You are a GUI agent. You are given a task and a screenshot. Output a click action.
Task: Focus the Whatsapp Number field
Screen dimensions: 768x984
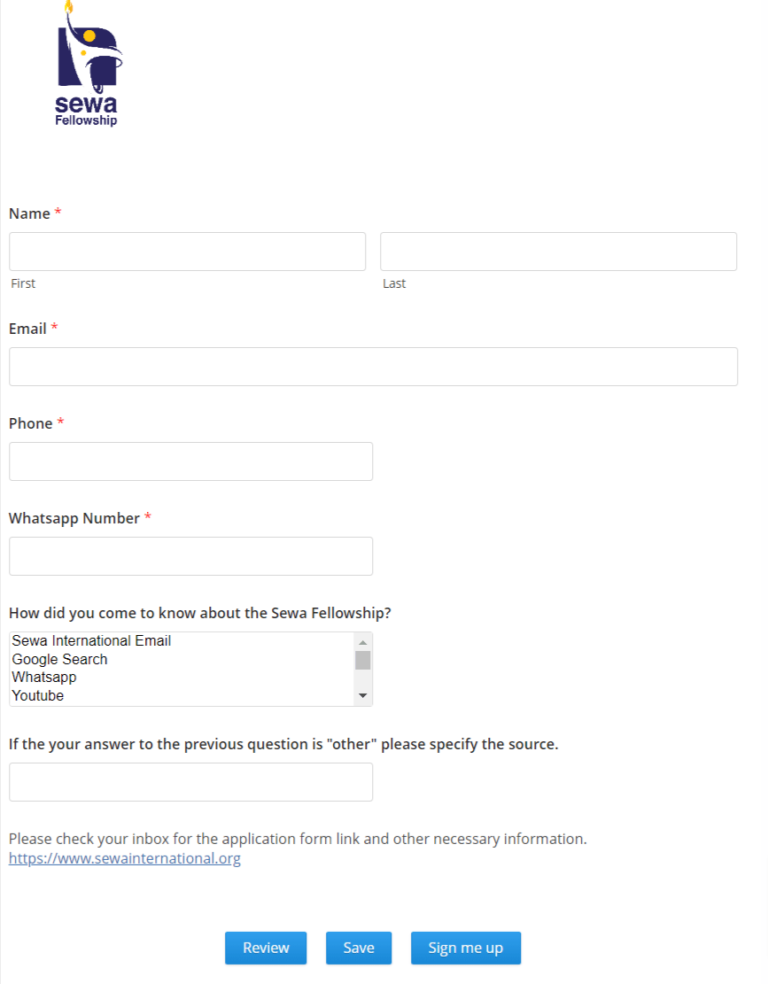(x=191, y=557)
